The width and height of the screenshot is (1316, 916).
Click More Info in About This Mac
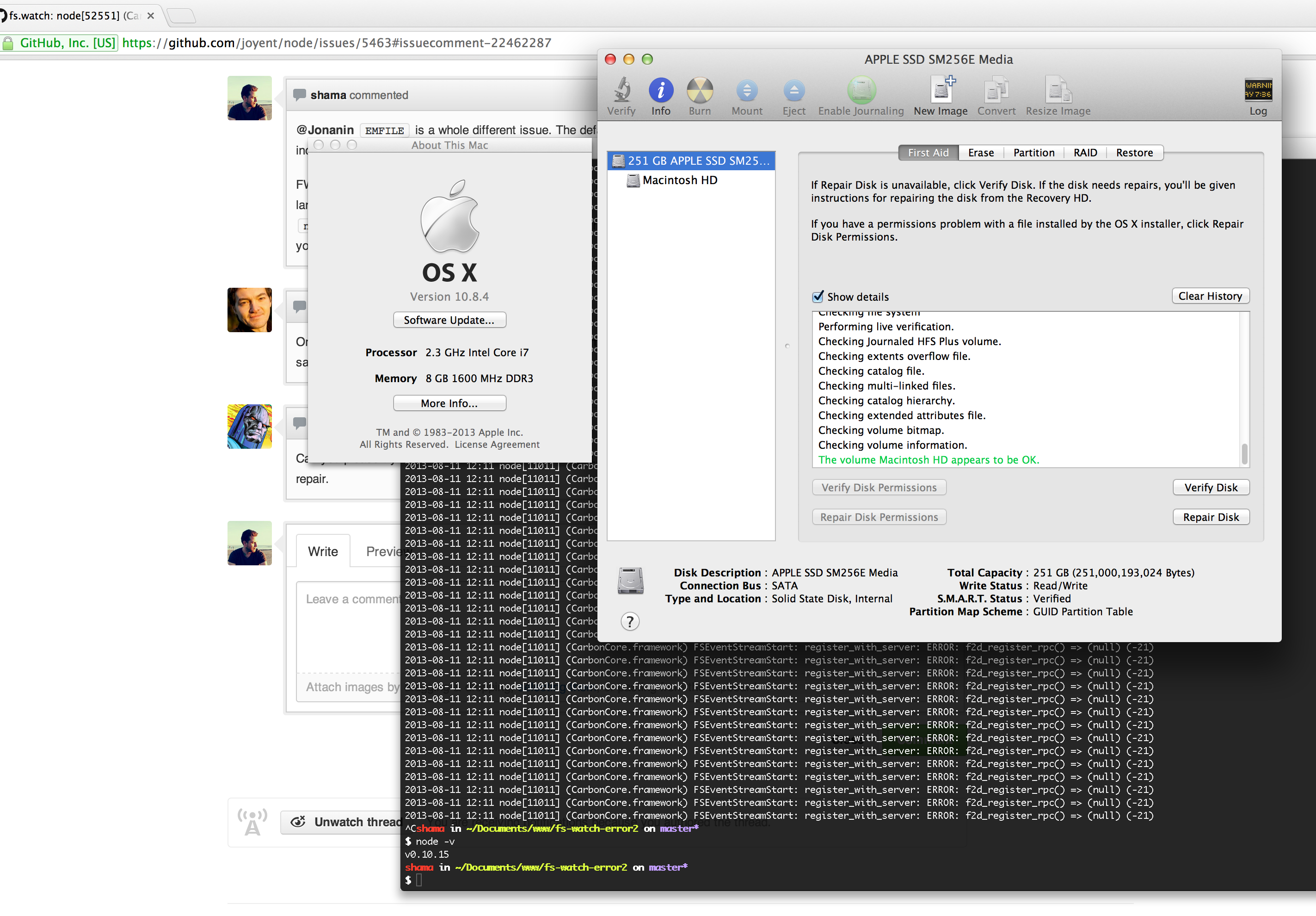coord(449,403)
